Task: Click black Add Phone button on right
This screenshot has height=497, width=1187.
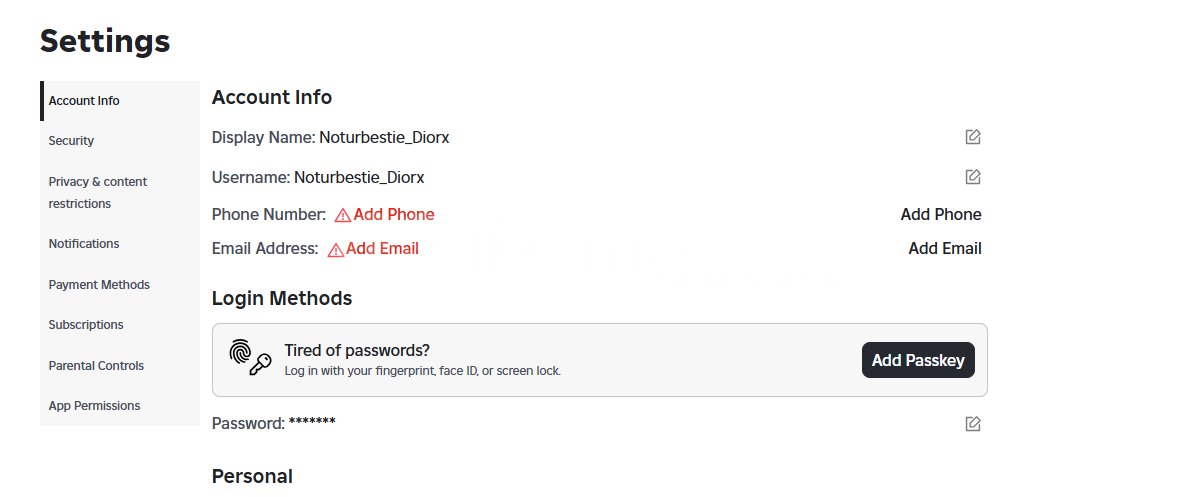Action: (941, 215)
